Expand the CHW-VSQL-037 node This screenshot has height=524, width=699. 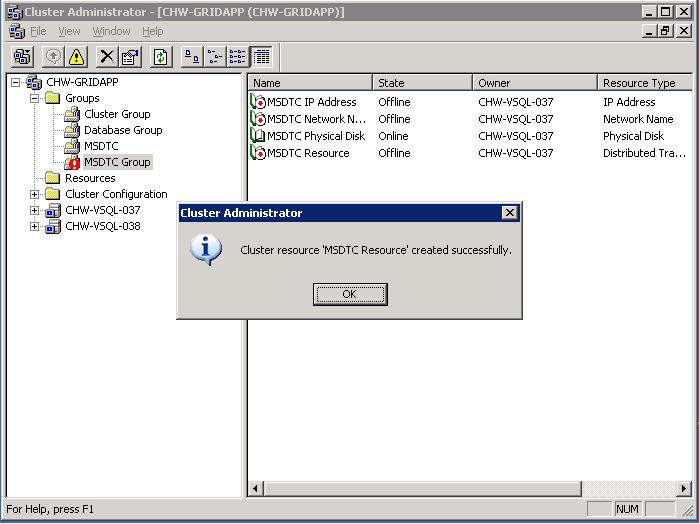click(34, 210)
